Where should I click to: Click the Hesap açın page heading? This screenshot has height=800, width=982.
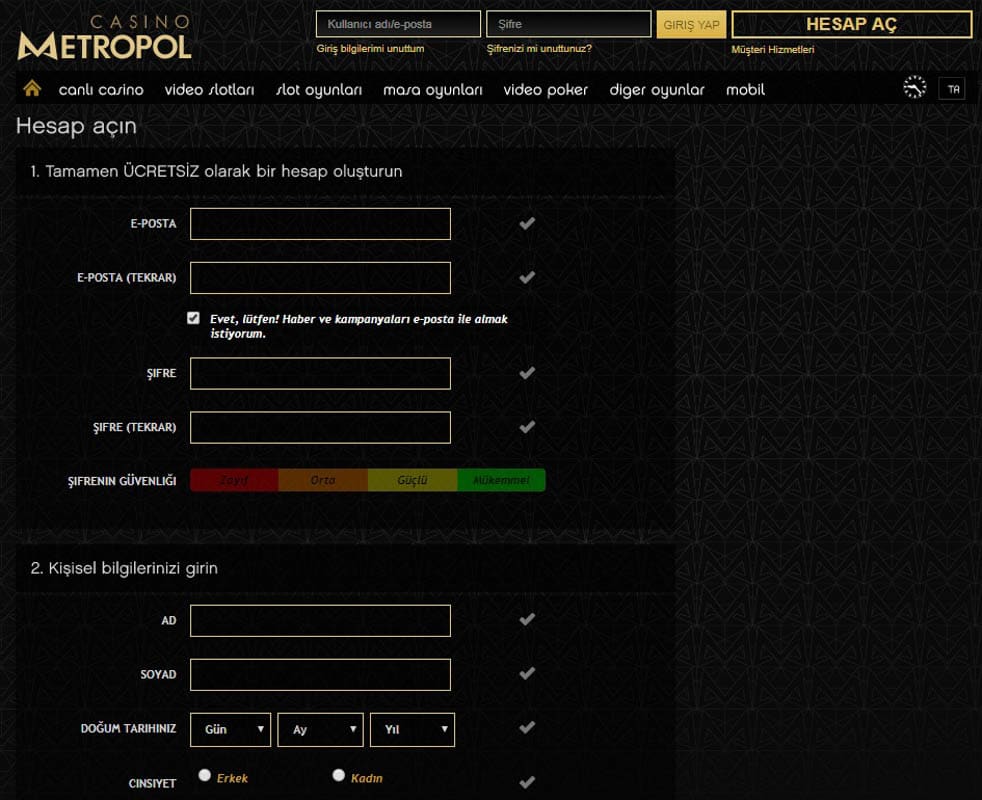pos(76,127)
